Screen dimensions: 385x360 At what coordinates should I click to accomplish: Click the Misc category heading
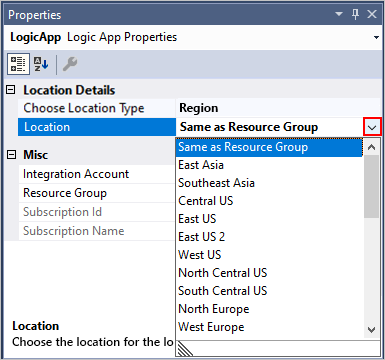point(35,155)
